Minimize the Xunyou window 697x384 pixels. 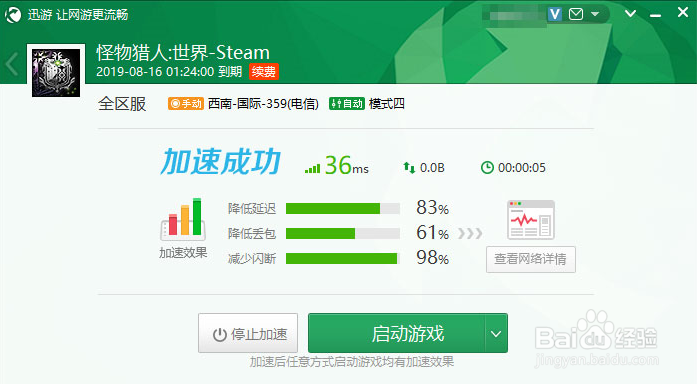655,16
